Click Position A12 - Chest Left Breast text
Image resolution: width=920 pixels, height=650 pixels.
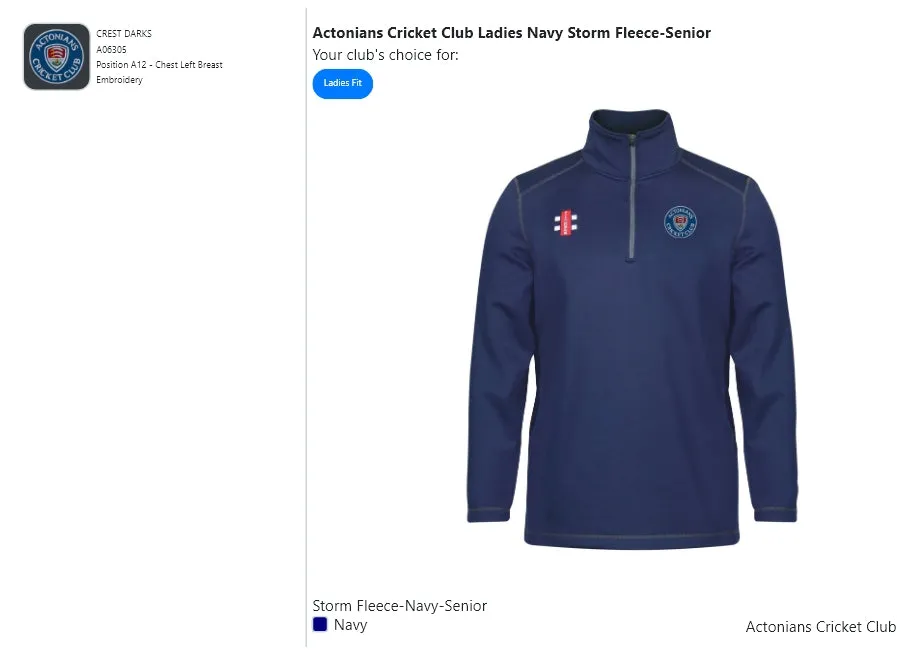tap(159, 65)
